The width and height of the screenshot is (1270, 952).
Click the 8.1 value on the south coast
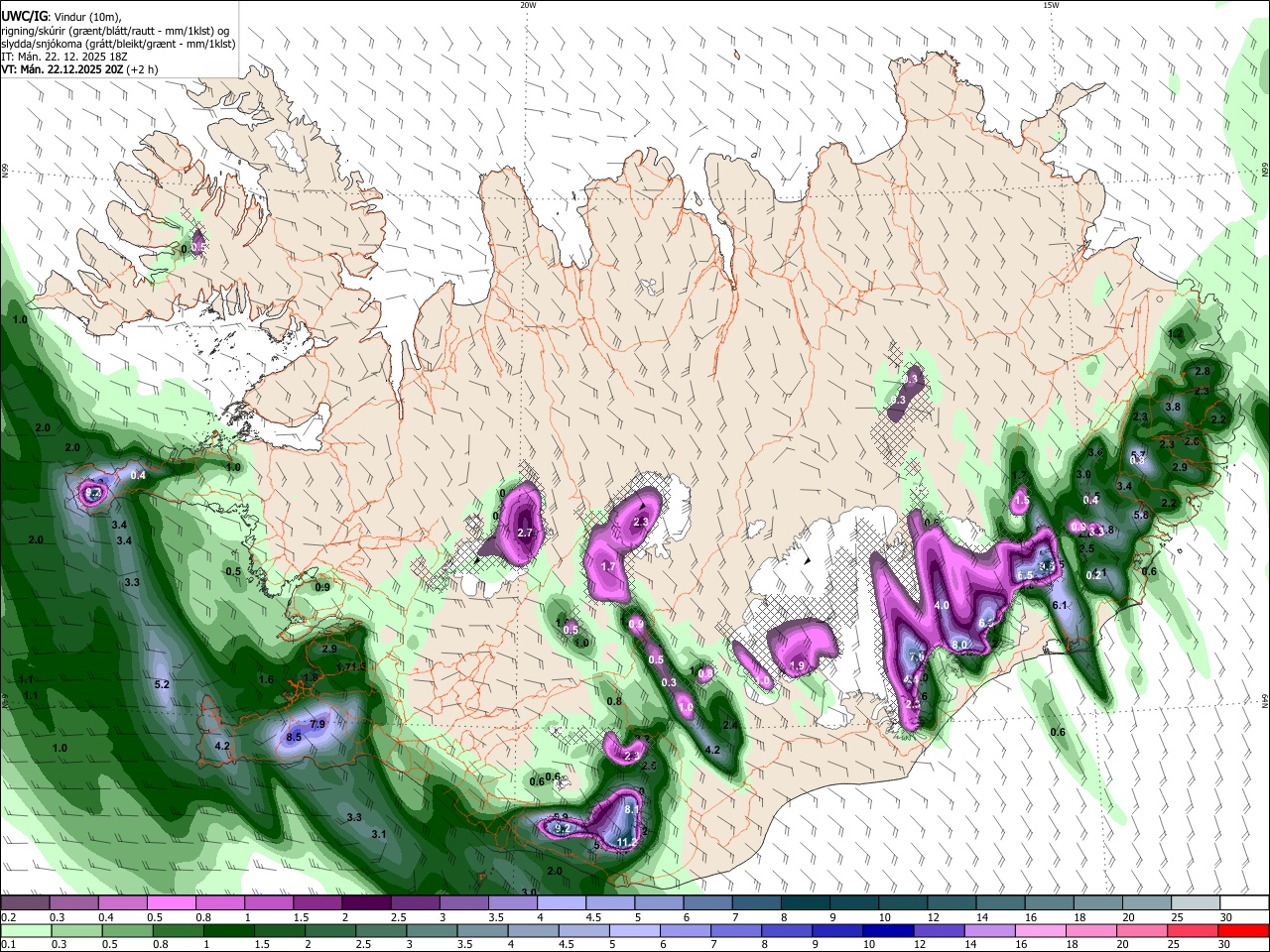(x=630, y=809)
